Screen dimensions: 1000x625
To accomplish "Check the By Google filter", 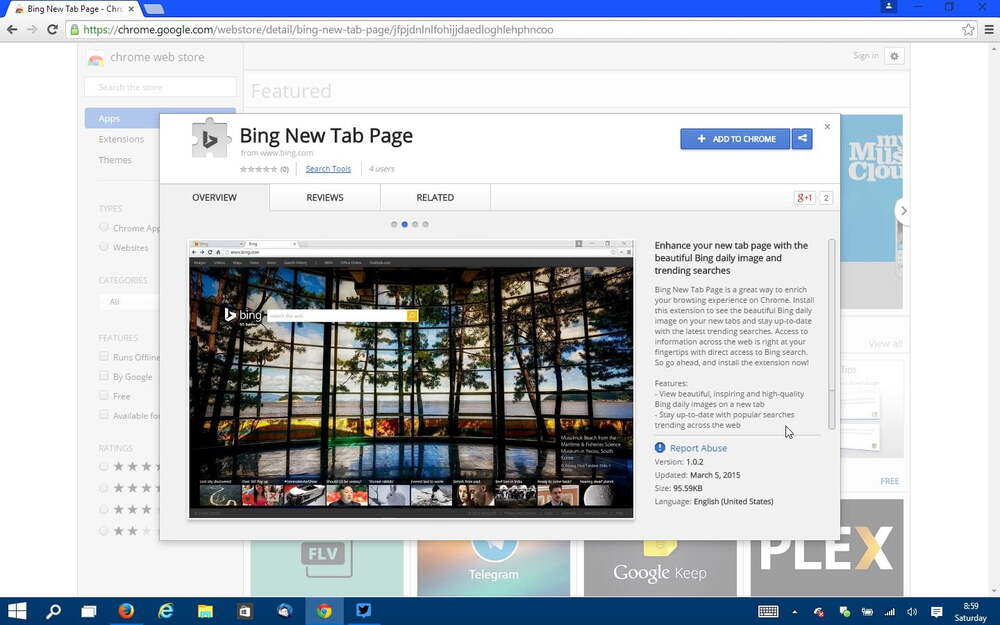I will click(x=104, y=377).
